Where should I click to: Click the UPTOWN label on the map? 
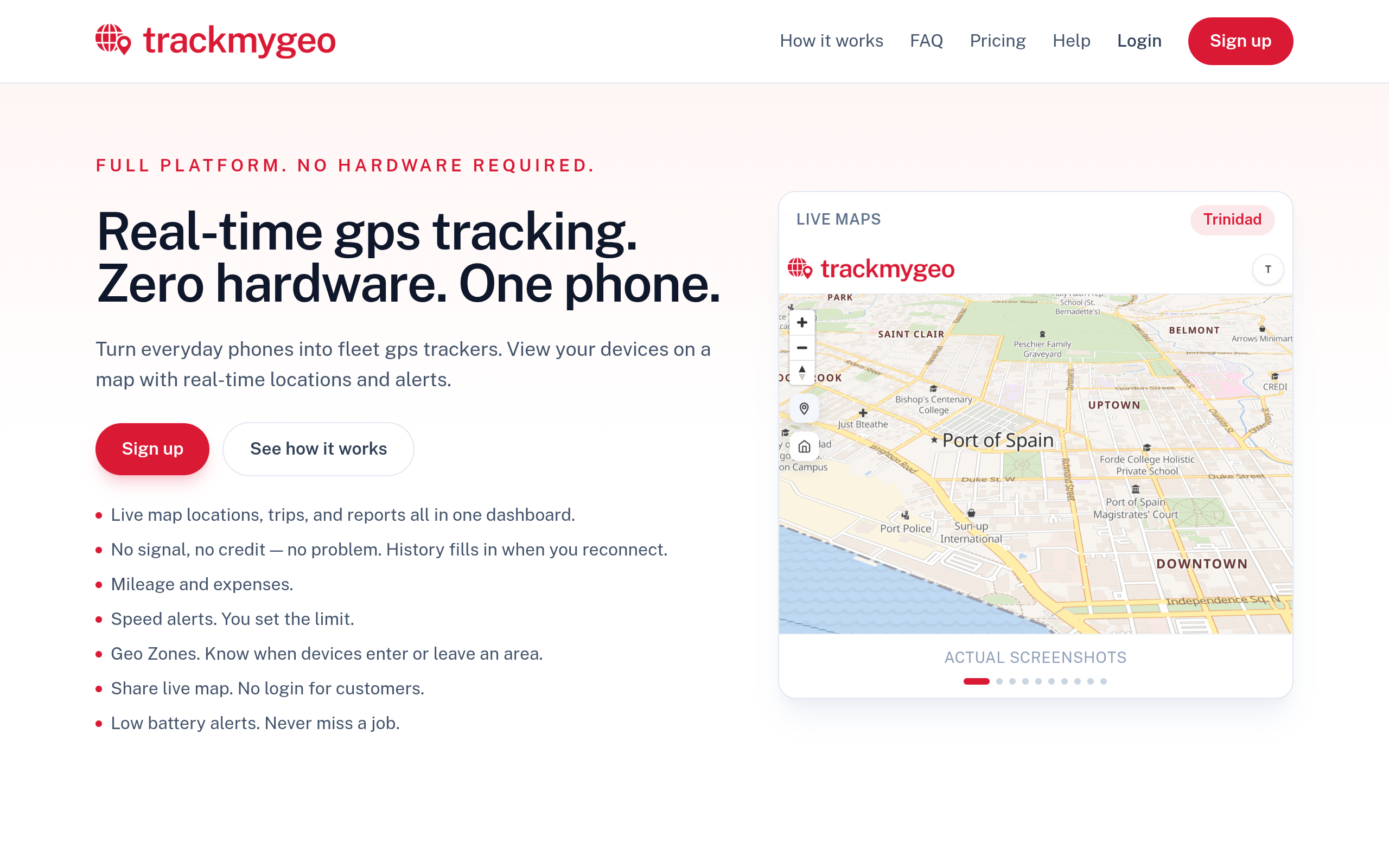pos(1114,405)
